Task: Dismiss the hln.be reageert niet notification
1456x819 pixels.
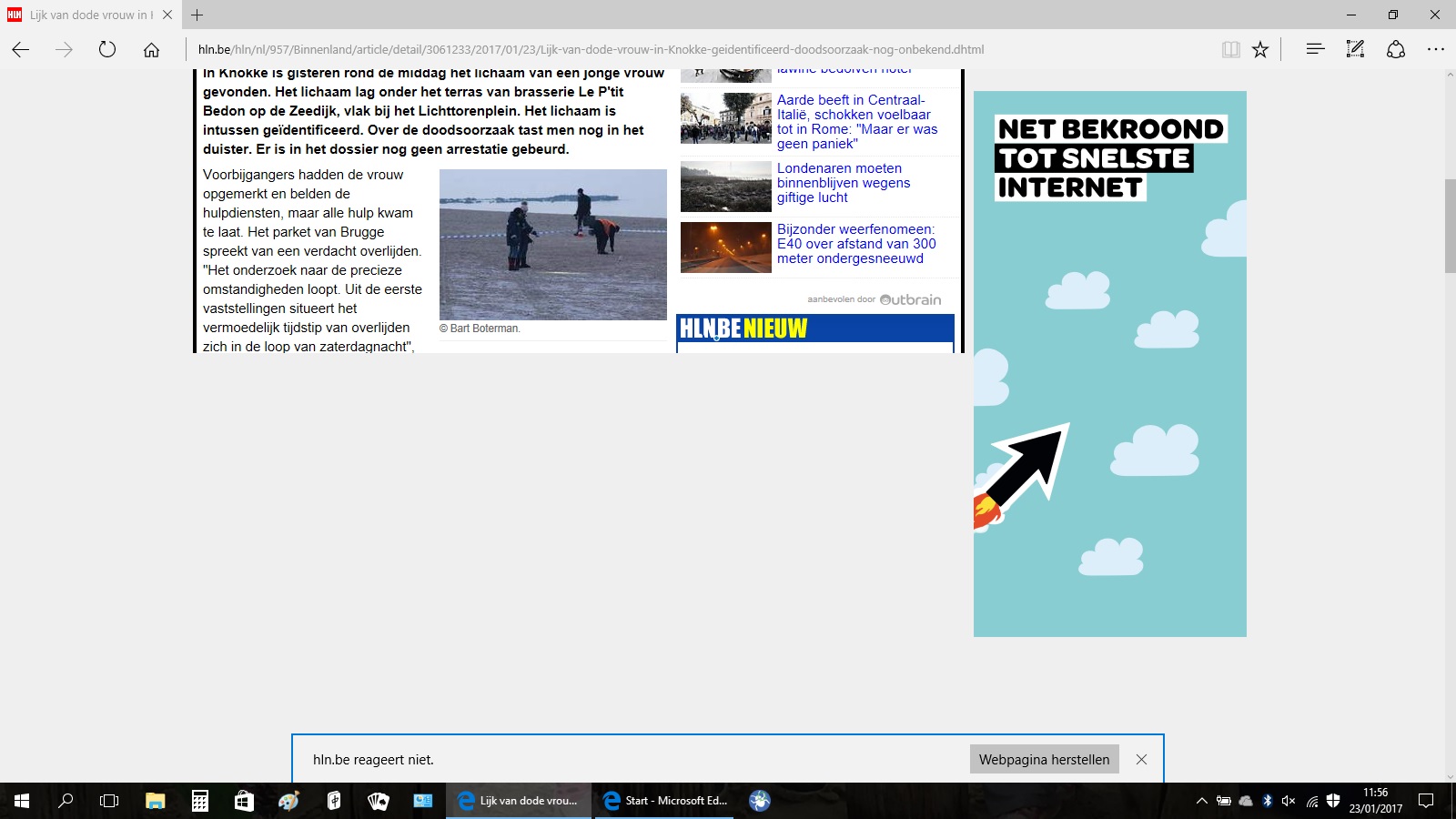Action: tap(1141, 759)
